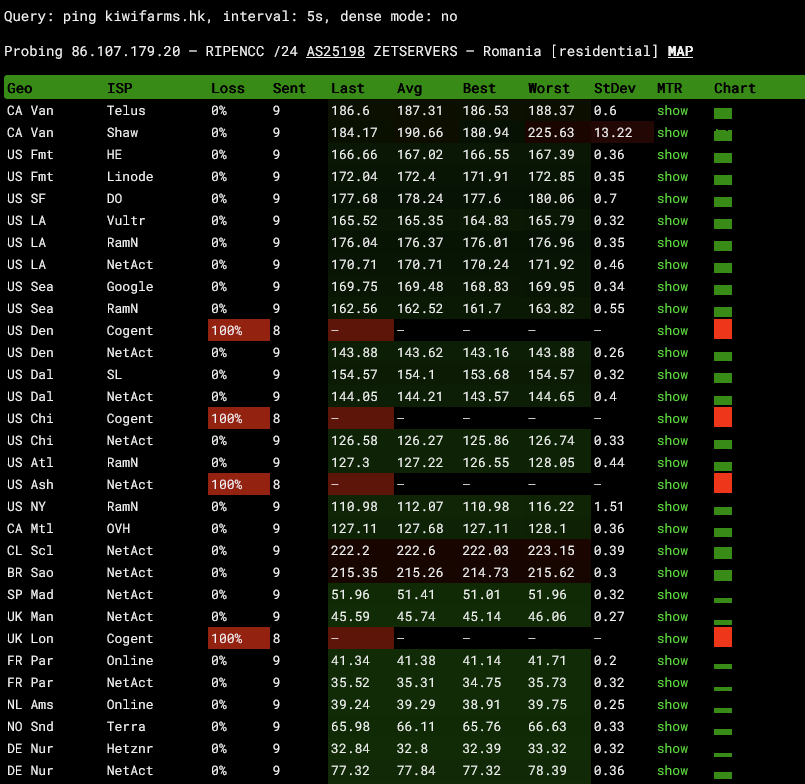This screenshot has height=784, width=805.
Task: Show MTR for US Sea RamN
Action: click(x=673, y=309)
